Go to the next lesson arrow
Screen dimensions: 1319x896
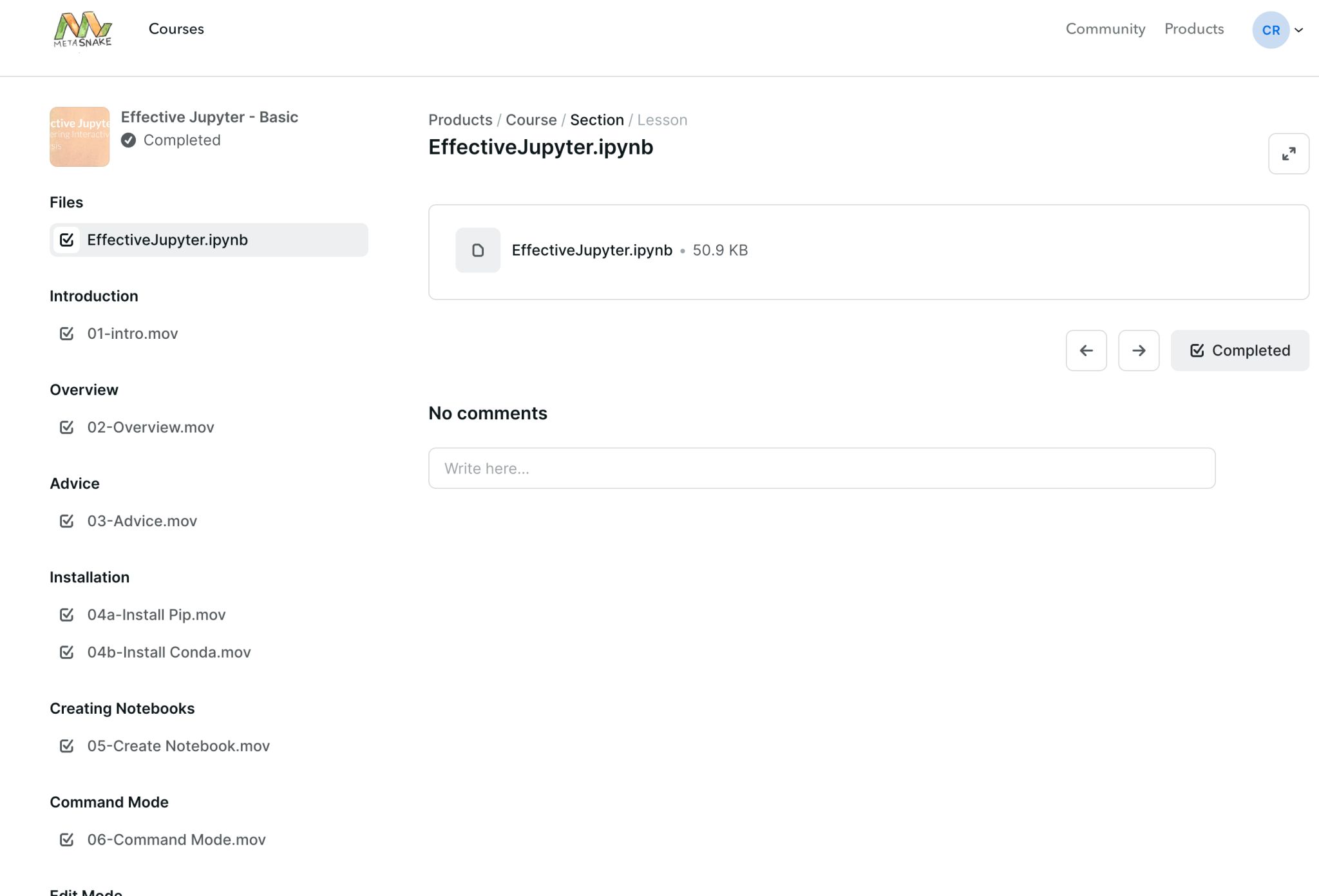coord(1138,350)
